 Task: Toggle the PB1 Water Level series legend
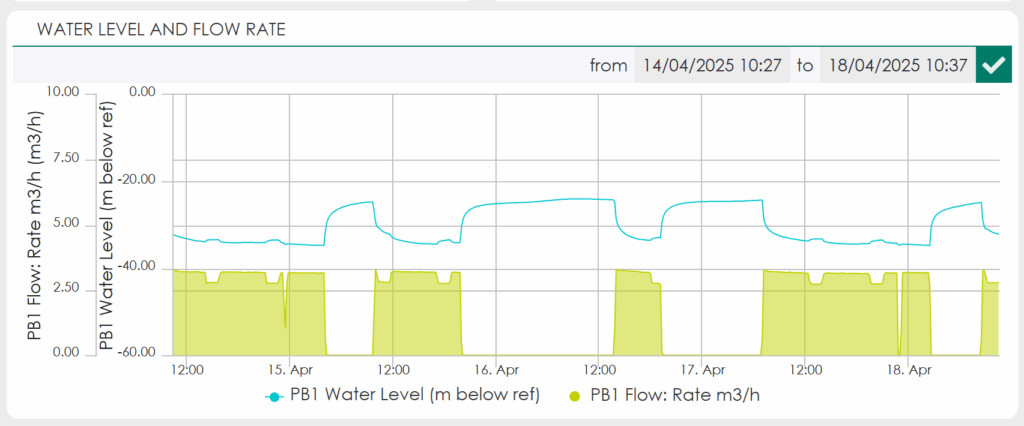pyautogui.click(x=402, y=396)
